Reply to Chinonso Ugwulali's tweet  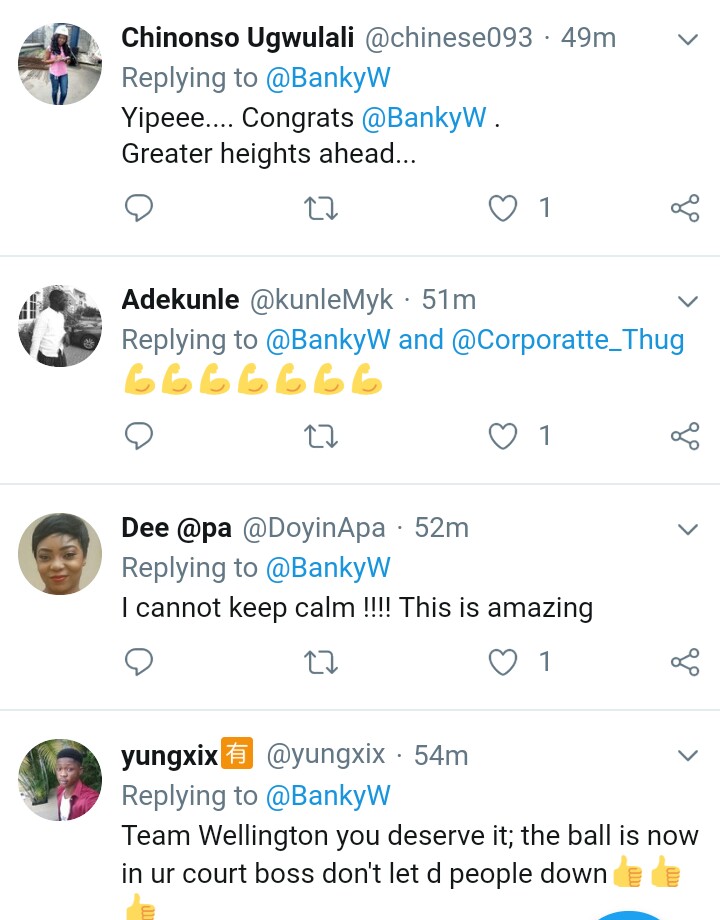pyautogui.click(x=138, y=208)
